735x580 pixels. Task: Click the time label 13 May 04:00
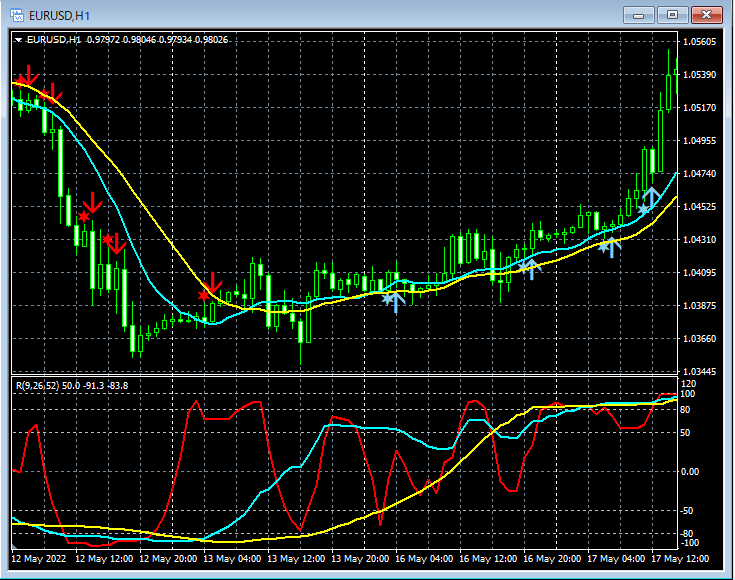tap(232, 559)
